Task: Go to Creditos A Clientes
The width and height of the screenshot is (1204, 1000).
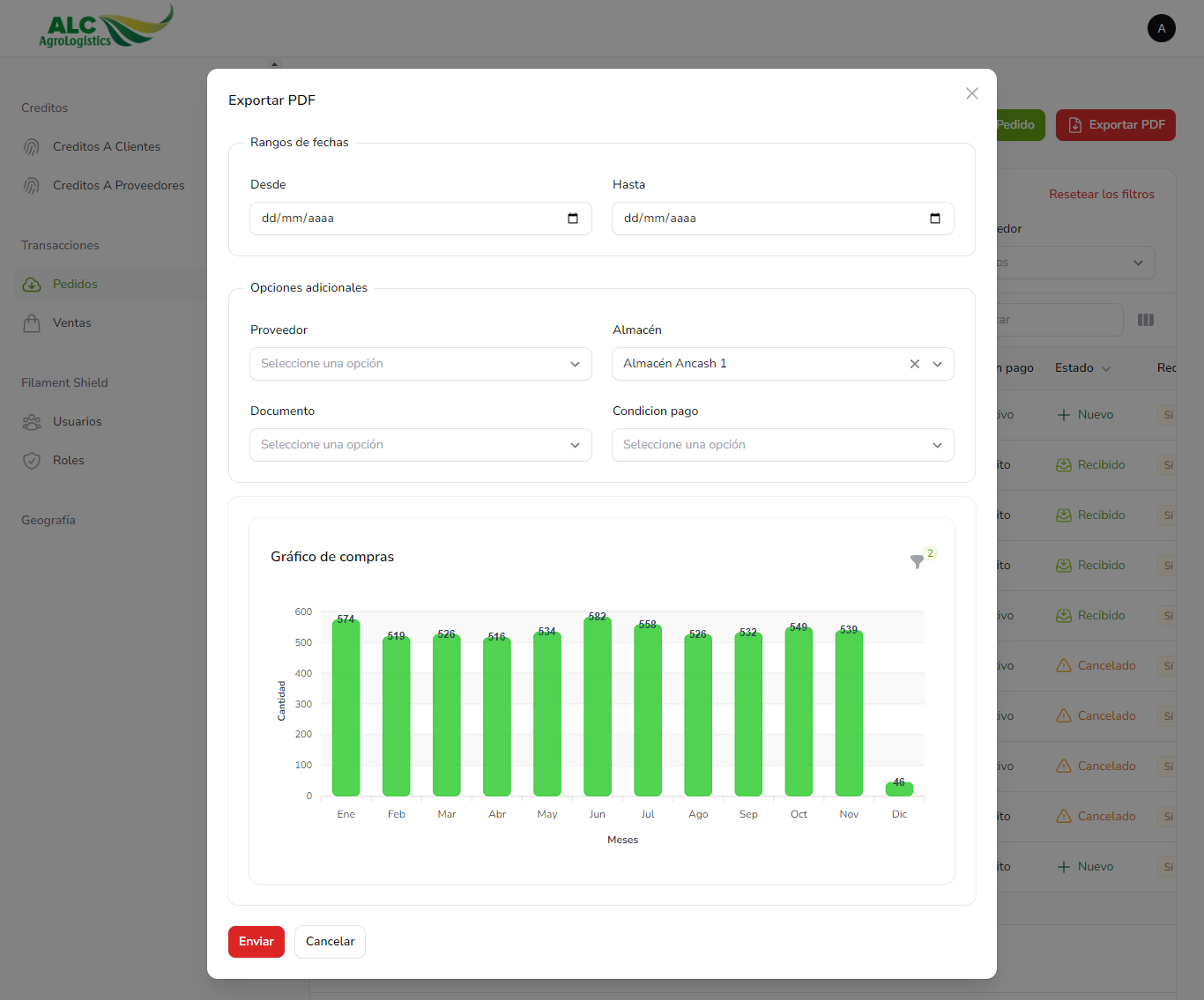Action: pyautogui.click(x=106, y=146)
